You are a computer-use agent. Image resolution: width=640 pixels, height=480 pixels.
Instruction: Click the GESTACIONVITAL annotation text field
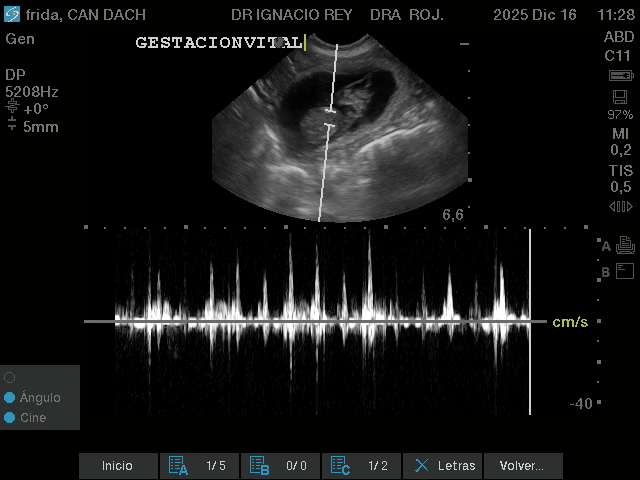pos(220,42)
